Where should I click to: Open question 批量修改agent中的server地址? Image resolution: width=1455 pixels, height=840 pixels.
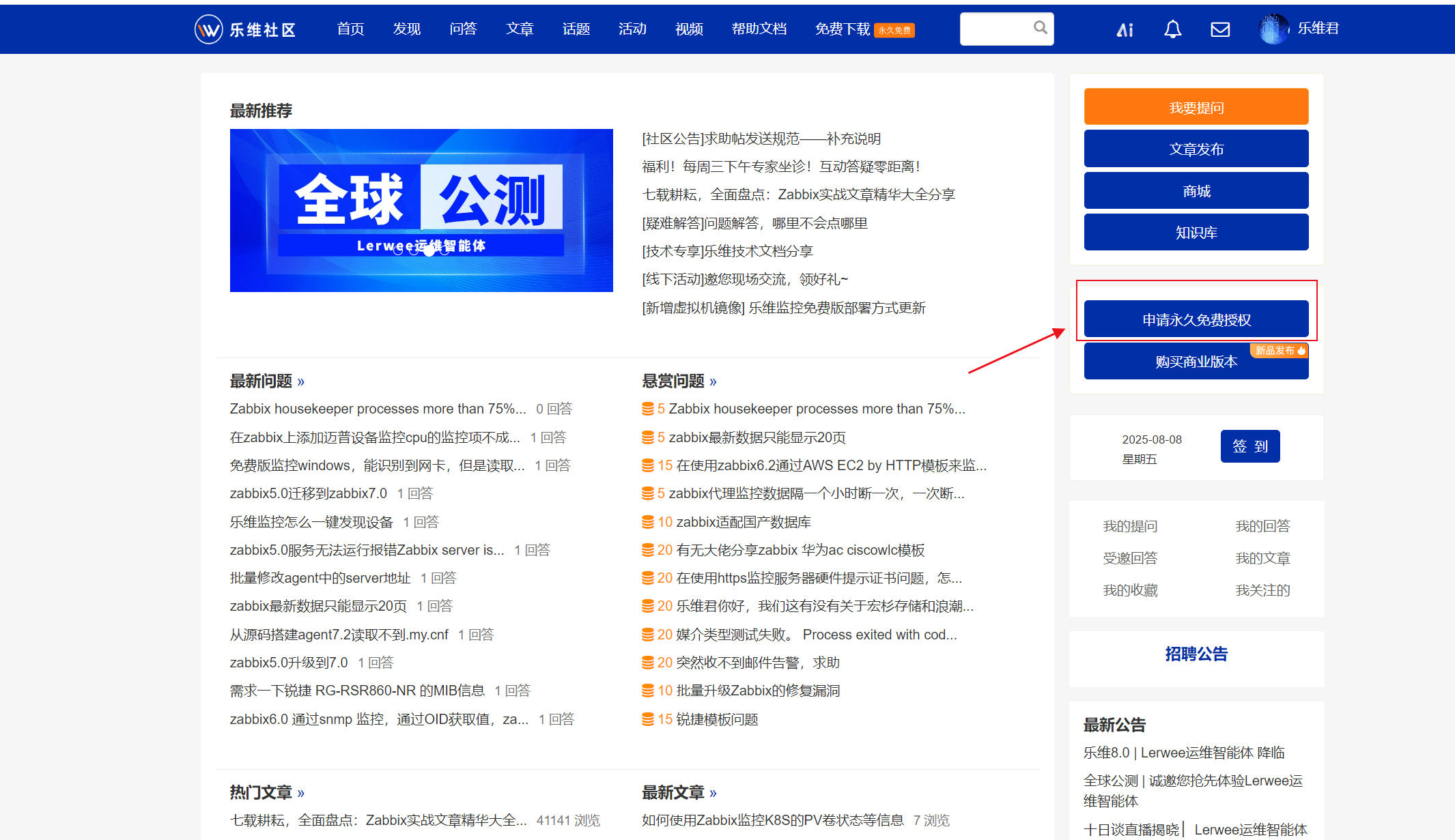[x=320, y=578]
